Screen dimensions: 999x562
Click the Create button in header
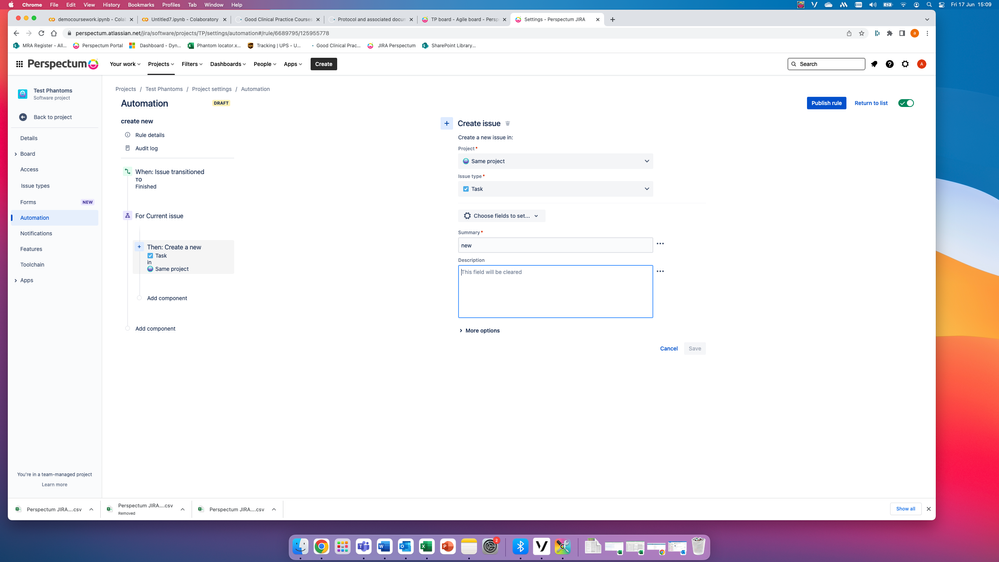324,64
